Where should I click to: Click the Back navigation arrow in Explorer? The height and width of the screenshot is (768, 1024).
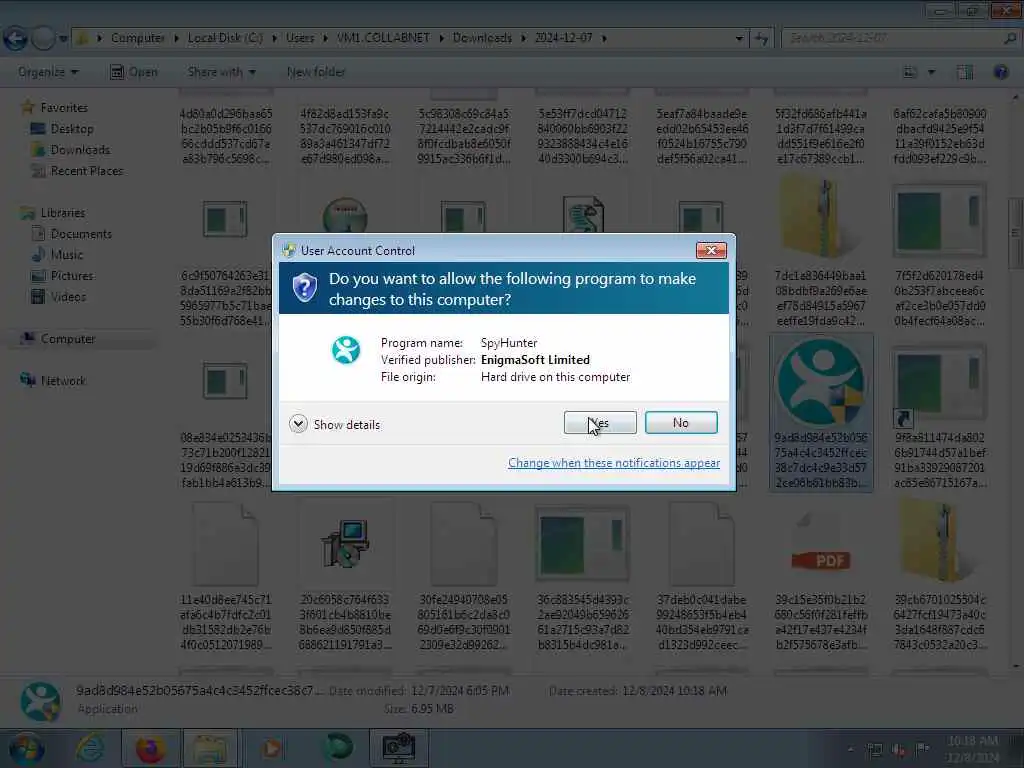click(16, 38)
